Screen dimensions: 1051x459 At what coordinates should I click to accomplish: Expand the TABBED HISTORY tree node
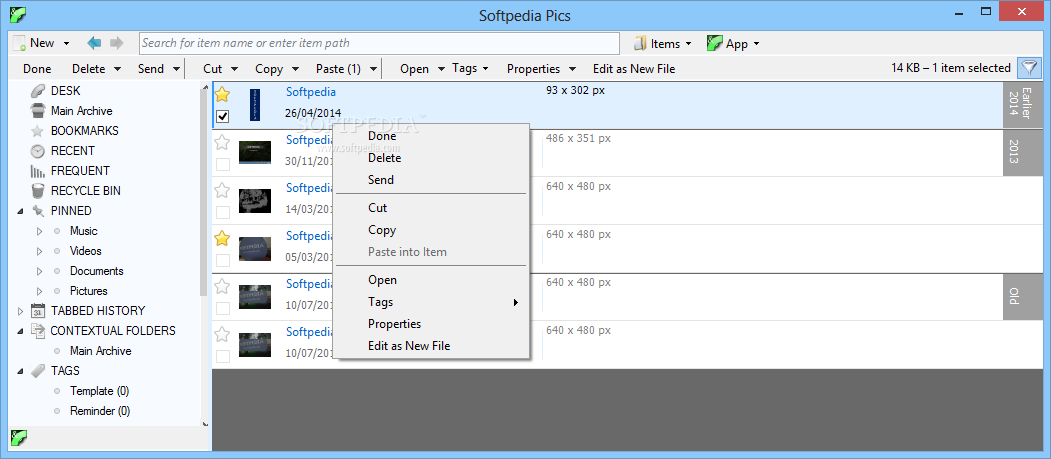pyautogui.click(x=20, y=311)
